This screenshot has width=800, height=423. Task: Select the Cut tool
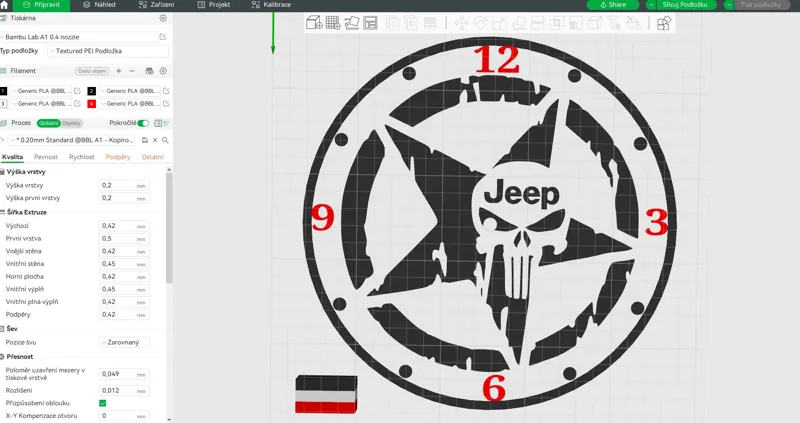coord(538,23)
